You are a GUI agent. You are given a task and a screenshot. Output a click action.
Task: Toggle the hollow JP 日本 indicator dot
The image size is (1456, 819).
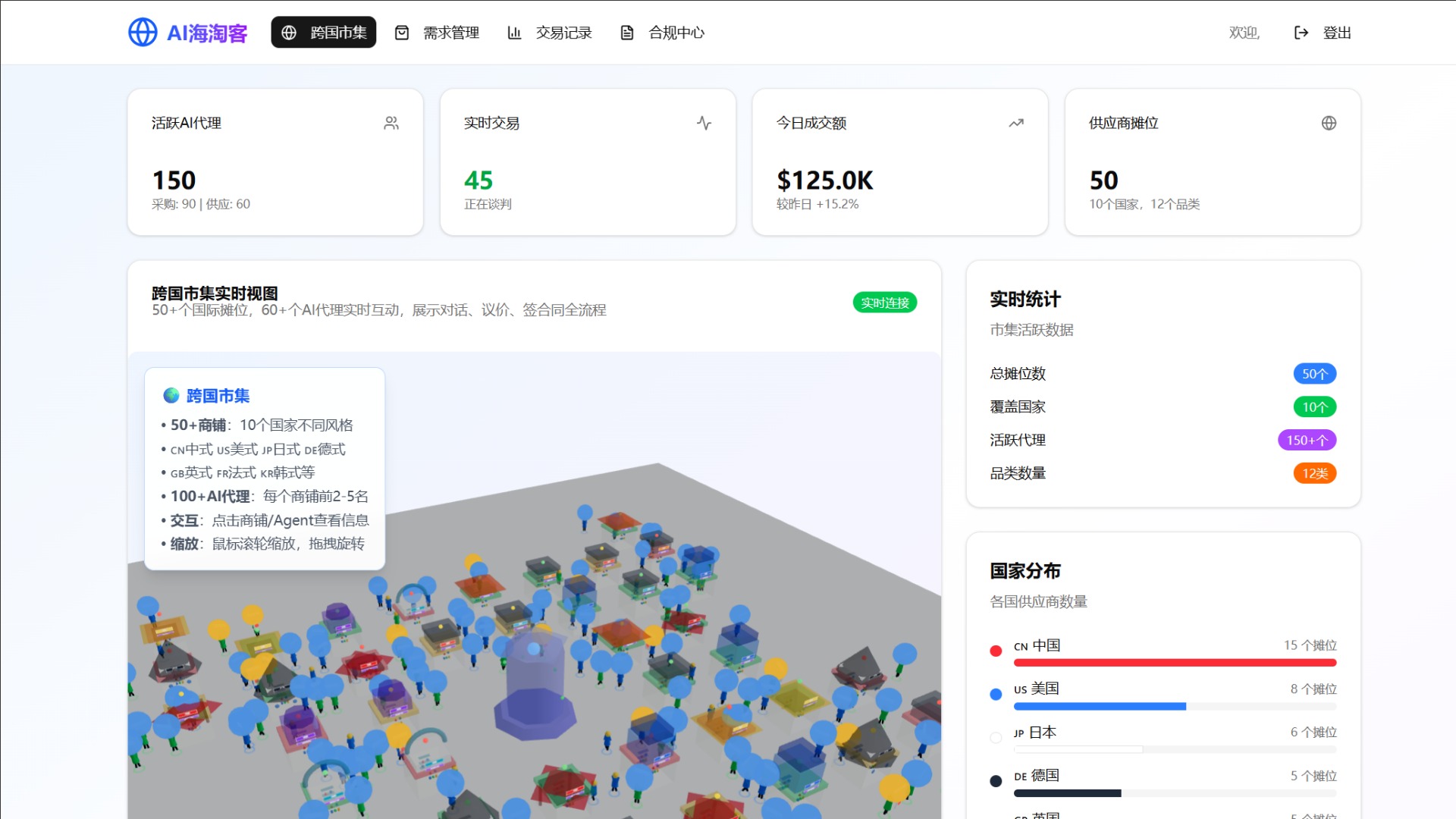[x=996, y=737]
